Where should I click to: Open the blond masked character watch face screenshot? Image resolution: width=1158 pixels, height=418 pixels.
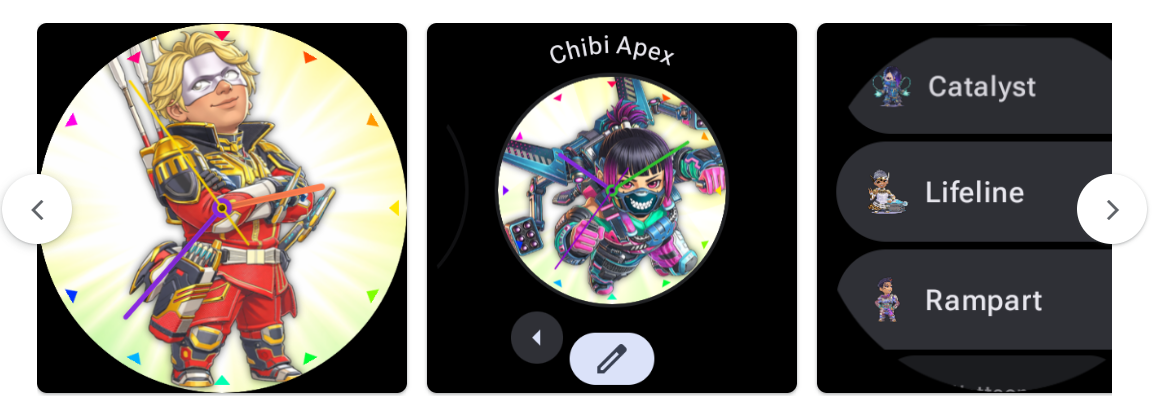pyautogui.click(x=222, y=208)
